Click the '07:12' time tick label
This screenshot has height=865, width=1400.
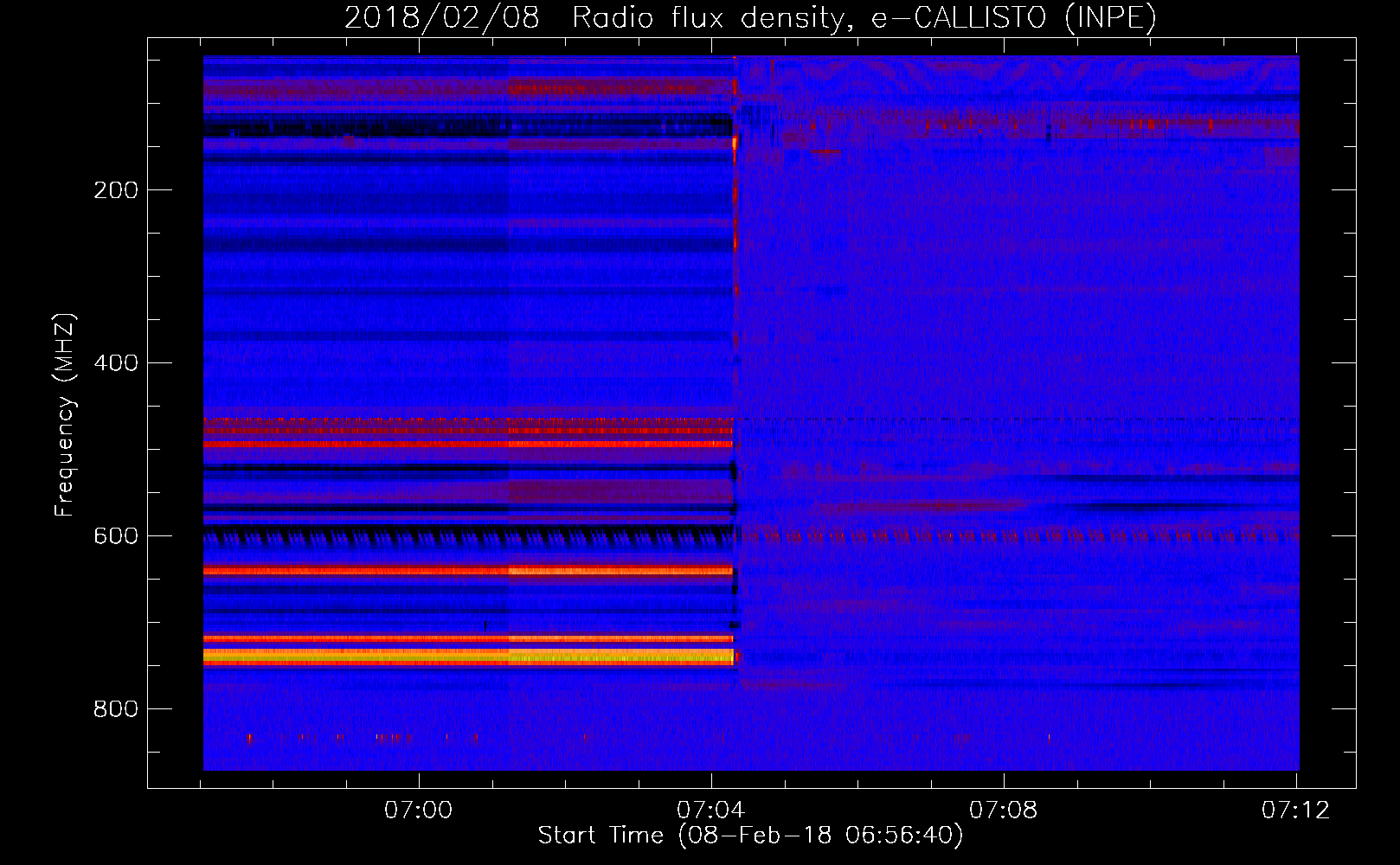point(1296,811)
